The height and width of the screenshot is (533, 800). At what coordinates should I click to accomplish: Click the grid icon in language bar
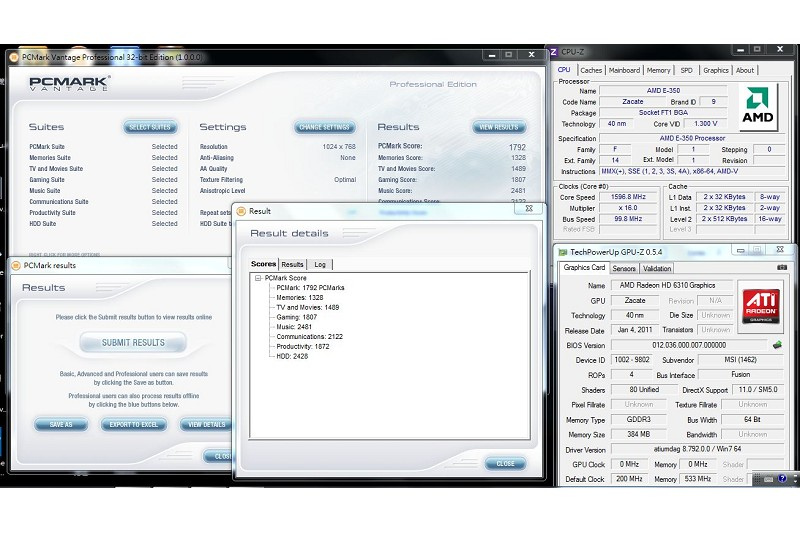(757, 479)
